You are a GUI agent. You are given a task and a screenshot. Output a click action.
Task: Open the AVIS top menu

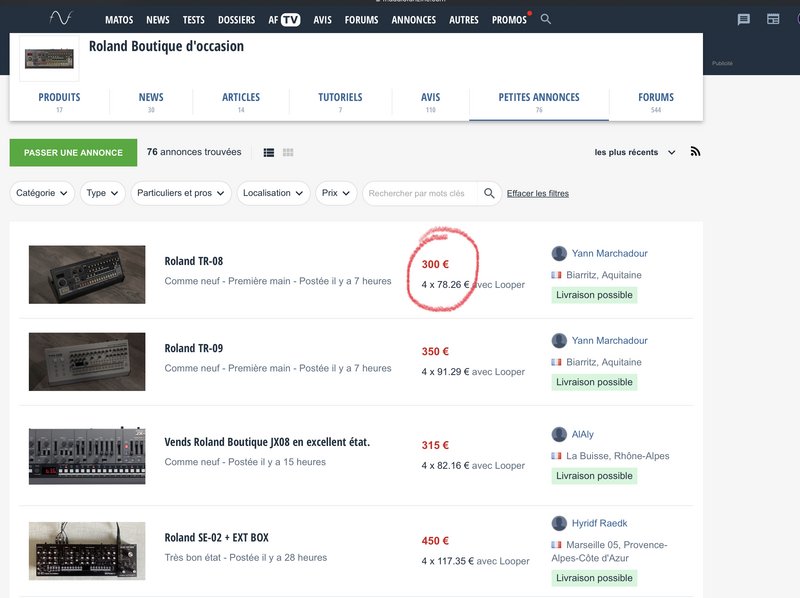322,20
